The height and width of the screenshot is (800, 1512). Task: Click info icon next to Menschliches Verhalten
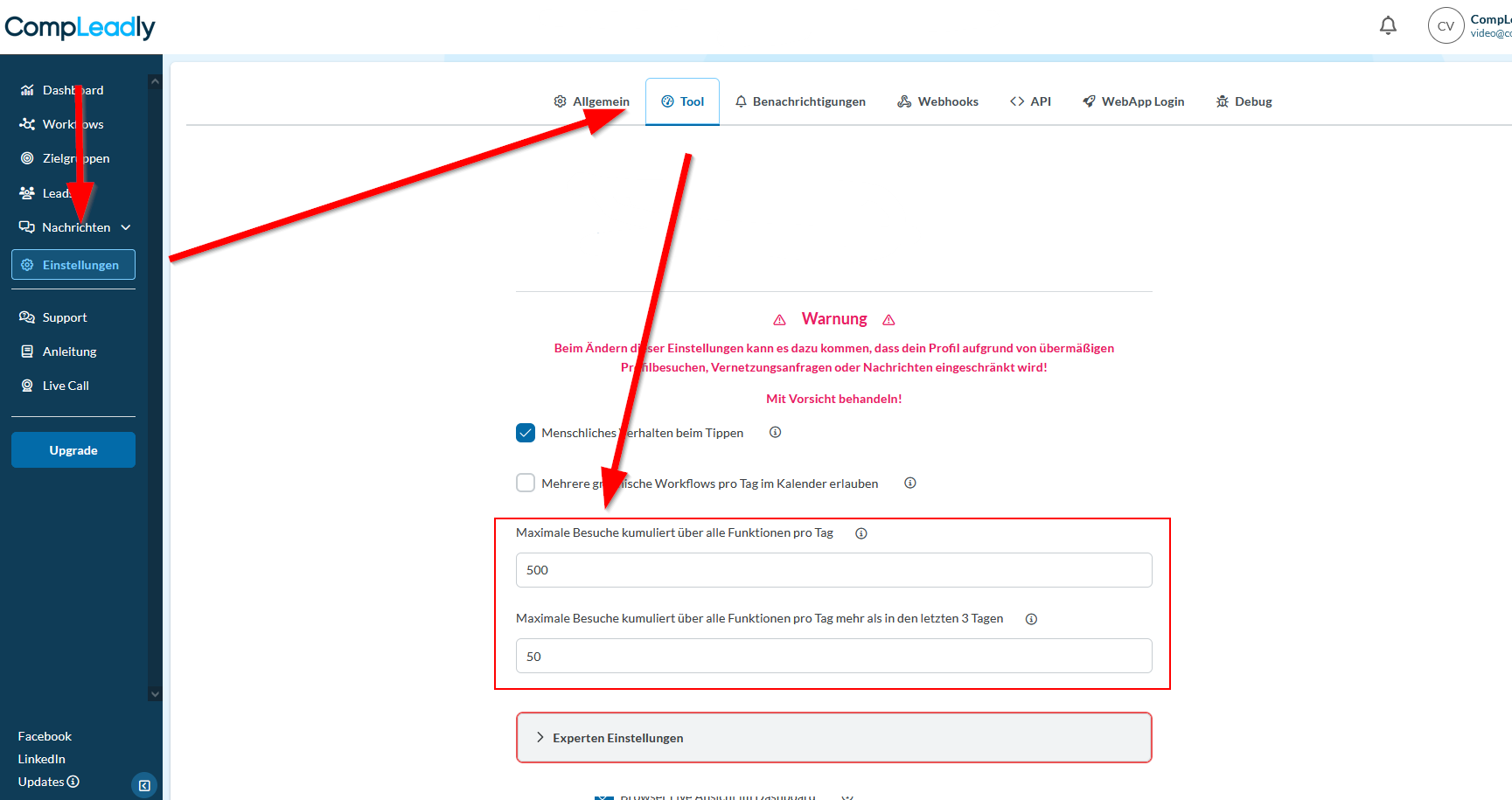pyautogui.click(x=775, y=432)
